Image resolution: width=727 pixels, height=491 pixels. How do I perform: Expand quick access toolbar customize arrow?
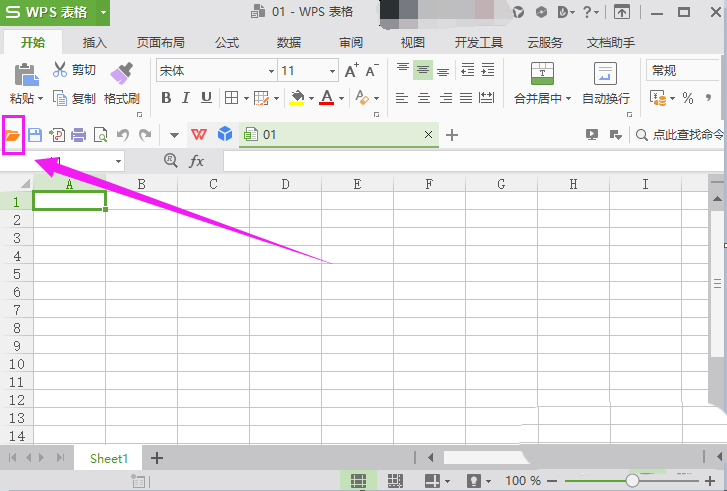pos(174,135)
